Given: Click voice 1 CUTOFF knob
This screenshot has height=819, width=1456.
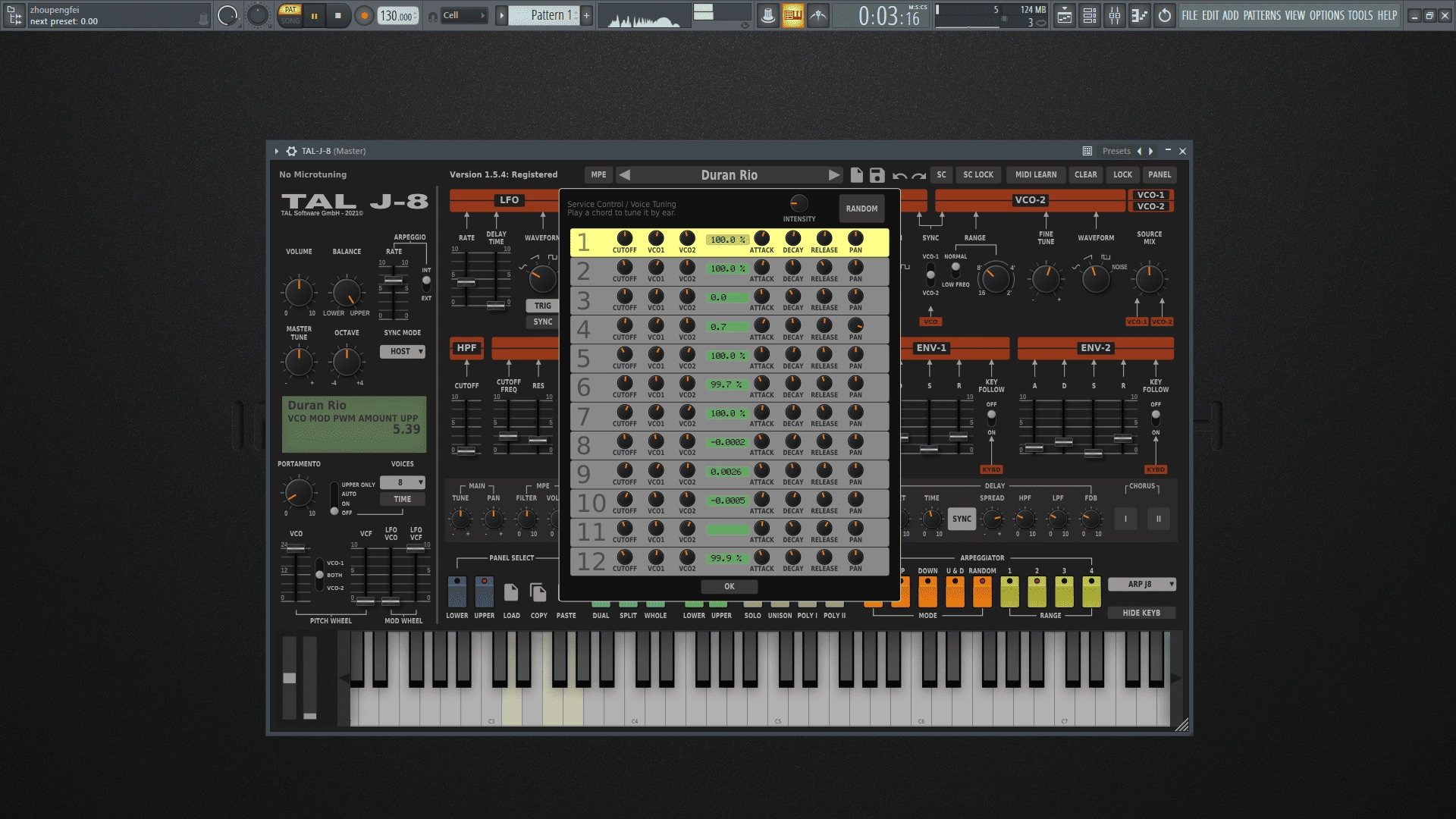Looking at the screenshot, I should [624, 238].
